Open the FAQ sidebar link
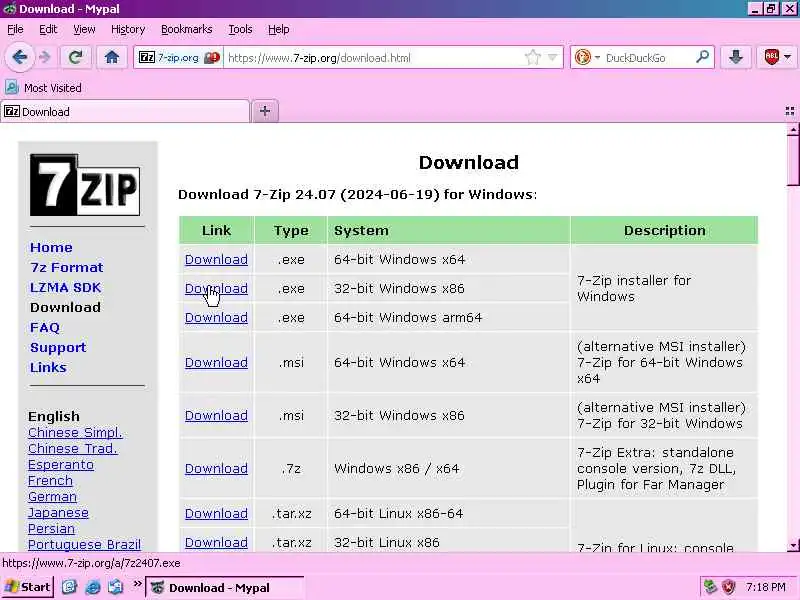The width and height of the screenshot is (800, 600). click(45, 328)
